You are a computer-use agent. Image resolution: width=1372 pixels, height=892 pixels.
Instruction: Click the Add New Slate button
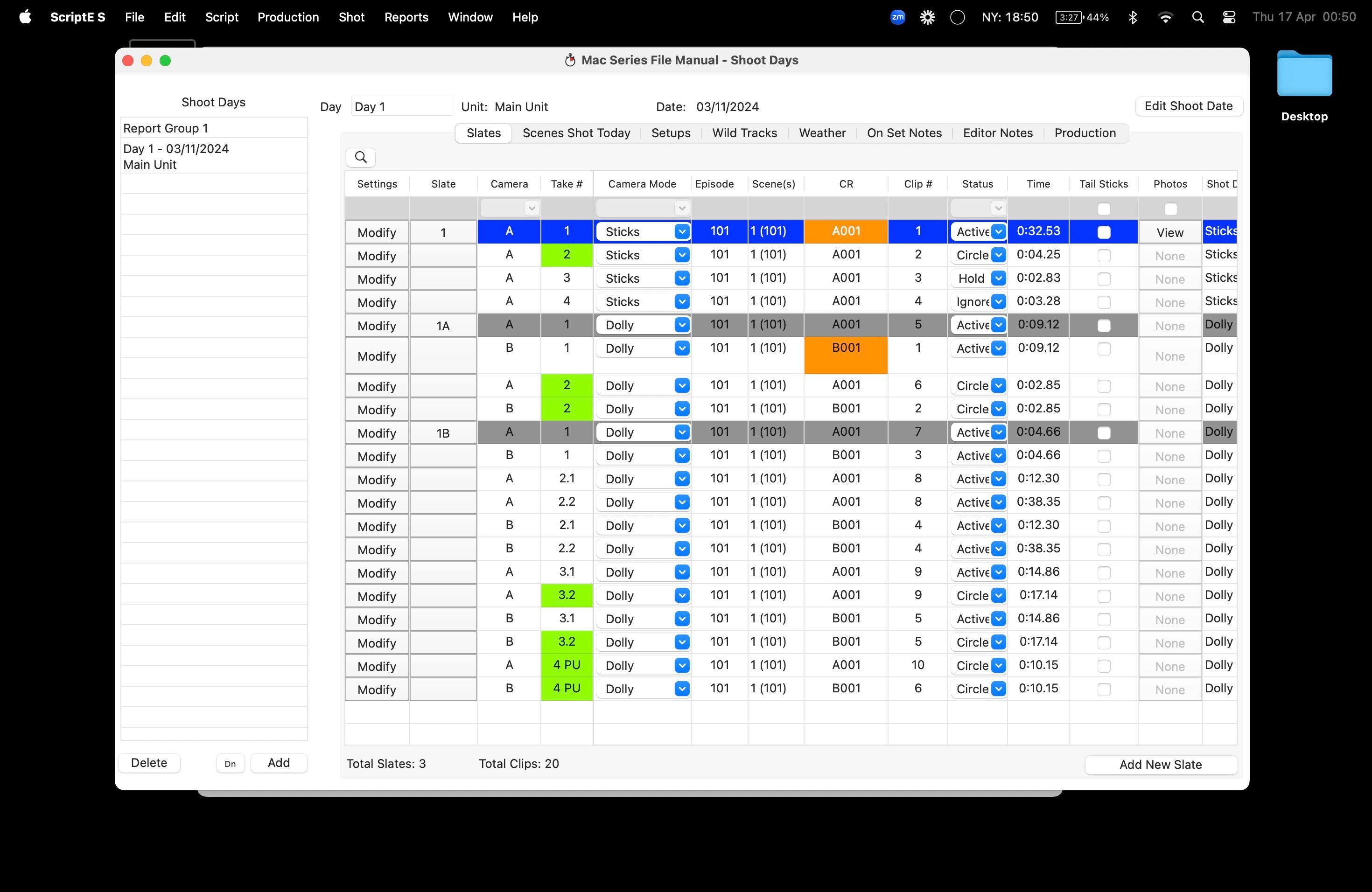coord(1161,765)
